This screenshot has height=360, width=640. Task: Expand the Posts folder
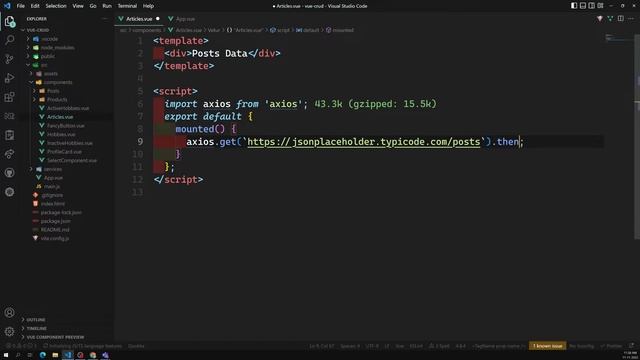coord(53,91)
